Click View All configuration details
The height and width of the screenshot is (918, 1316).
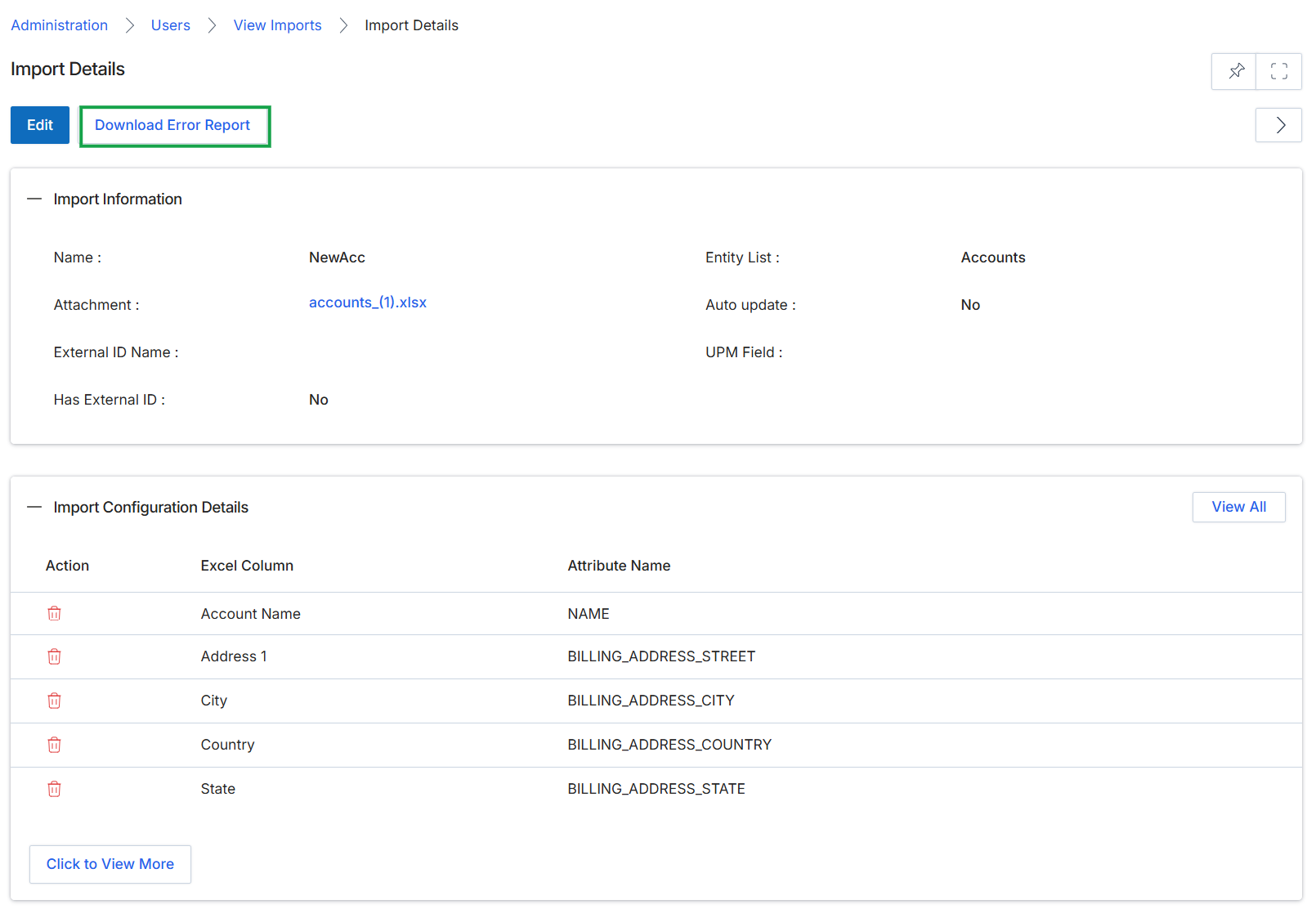(1238, 507)
